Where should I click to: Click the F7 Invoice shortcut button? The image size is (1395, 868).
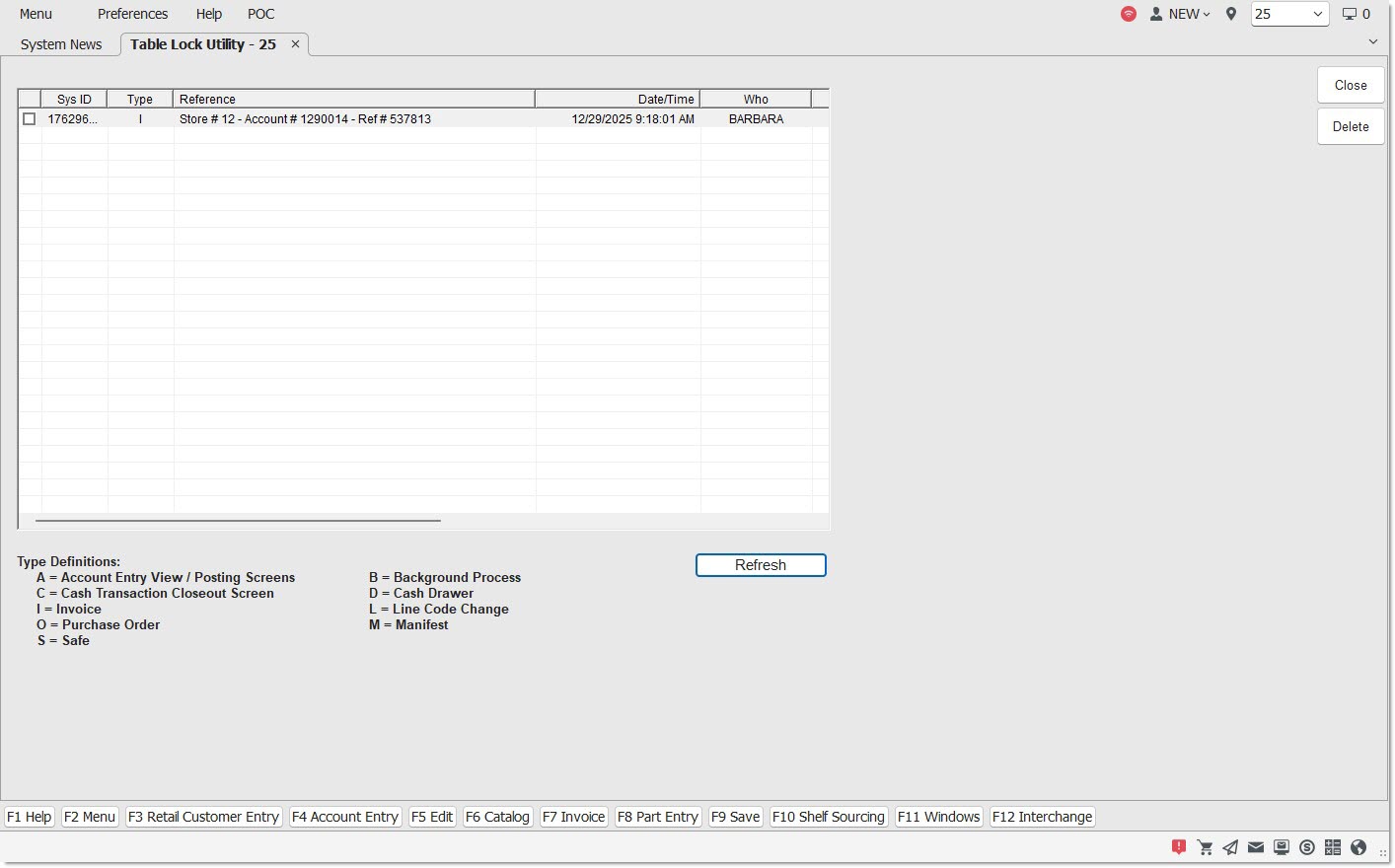click(x=573, y=817)
